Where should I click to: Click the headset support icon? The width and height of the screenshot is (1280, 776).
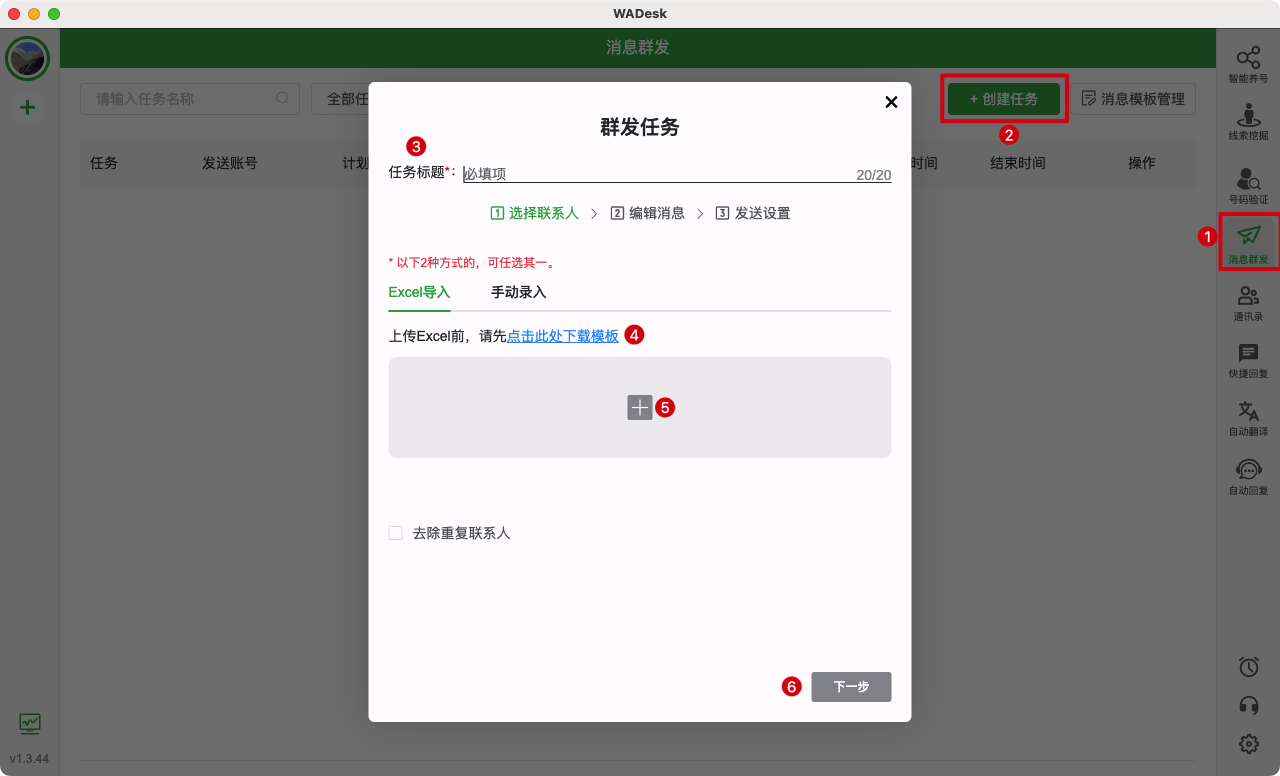[1248, 705]
